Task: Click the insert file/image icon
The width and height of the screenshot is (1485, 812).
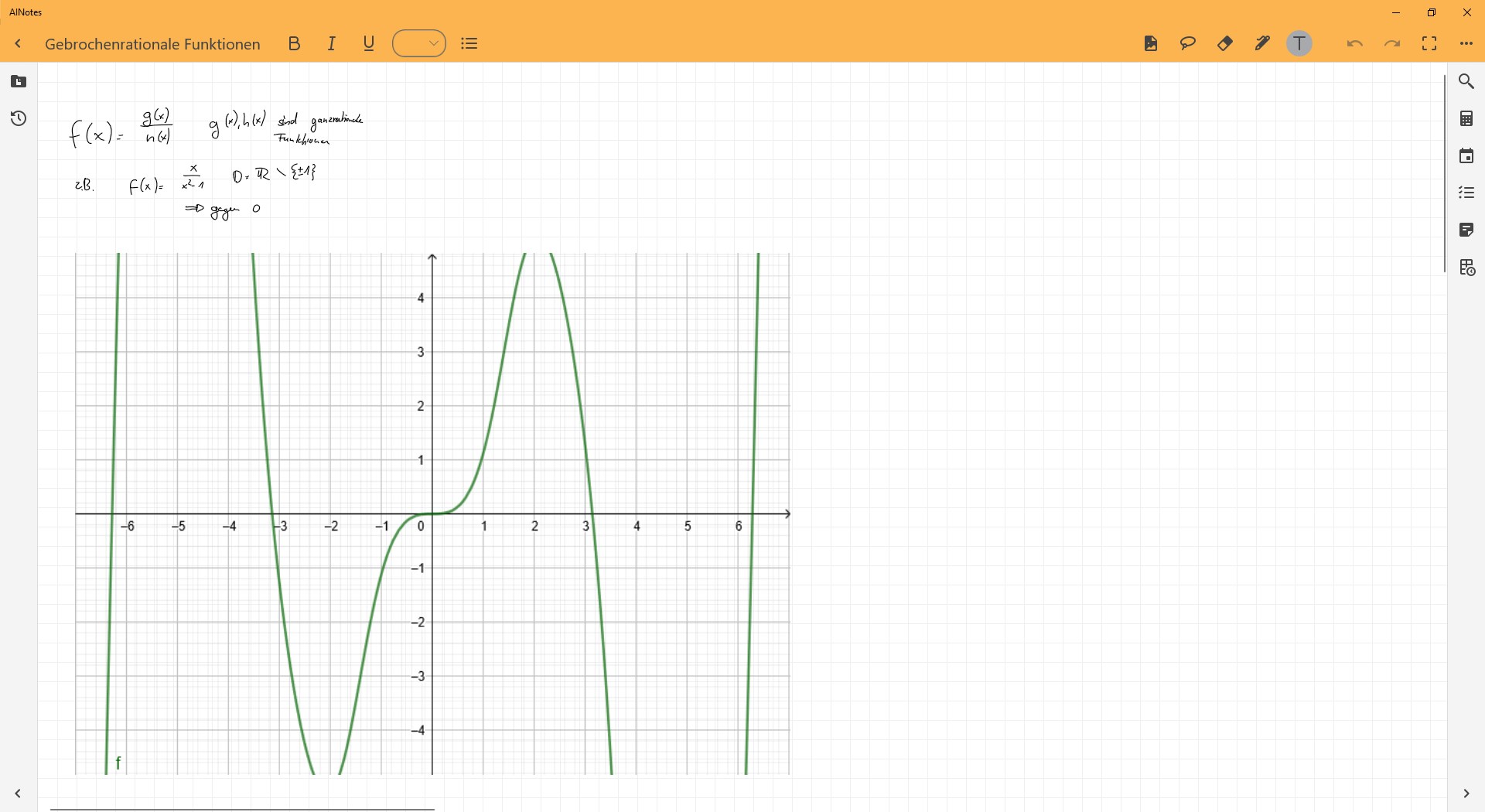Action: point(1151,43)
